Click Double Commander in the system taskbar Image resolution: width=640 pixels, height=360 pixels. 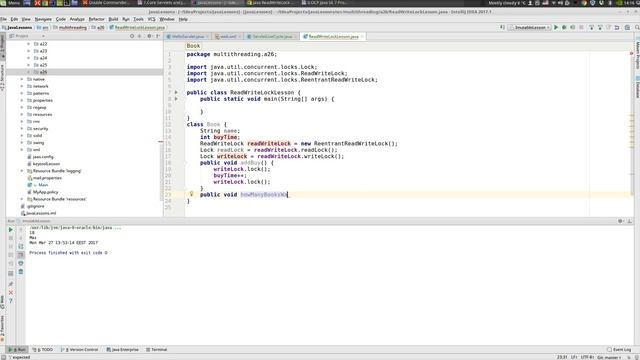coord(106,2)
